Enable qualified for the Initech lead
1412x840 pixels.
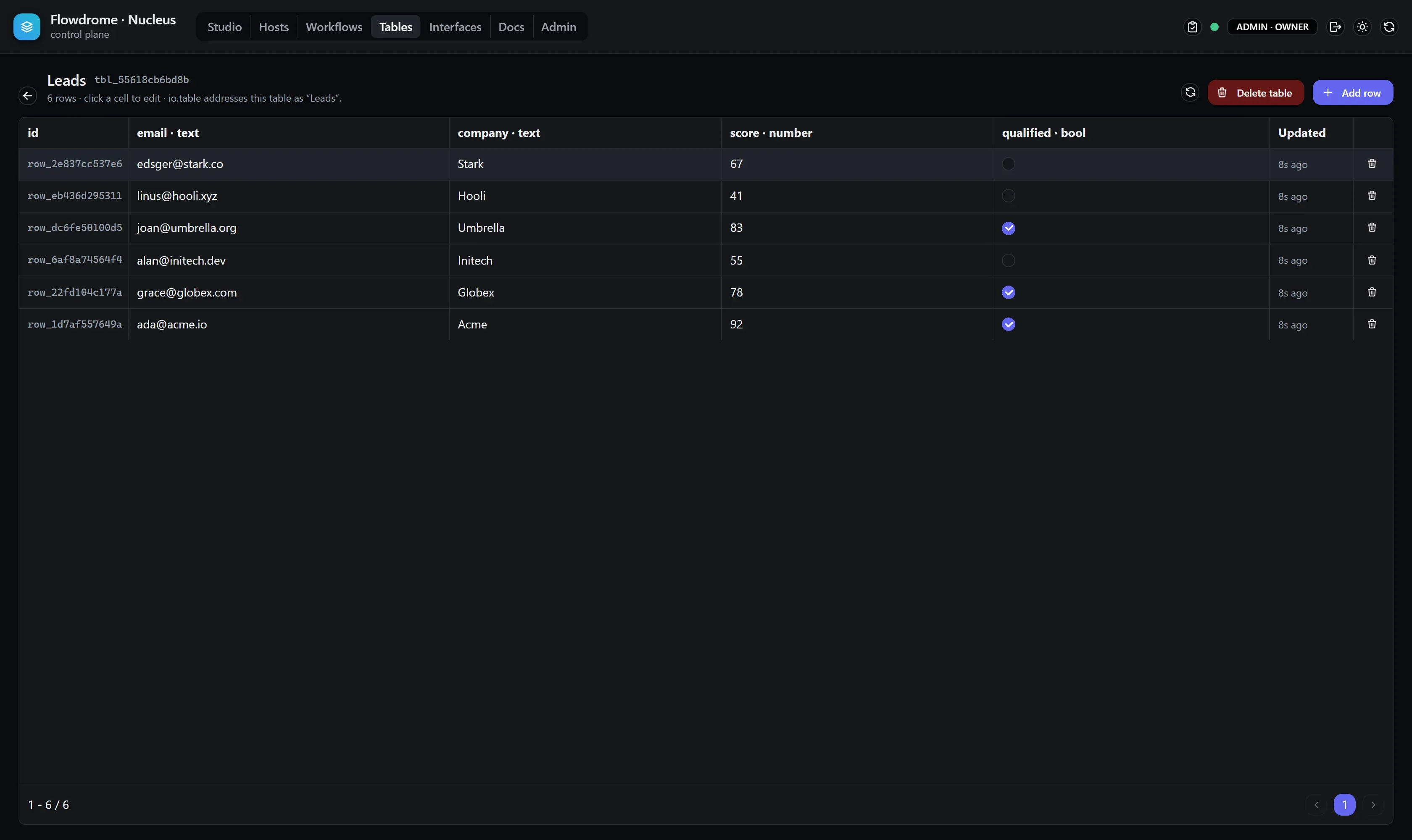click(x=1008, y=260)
